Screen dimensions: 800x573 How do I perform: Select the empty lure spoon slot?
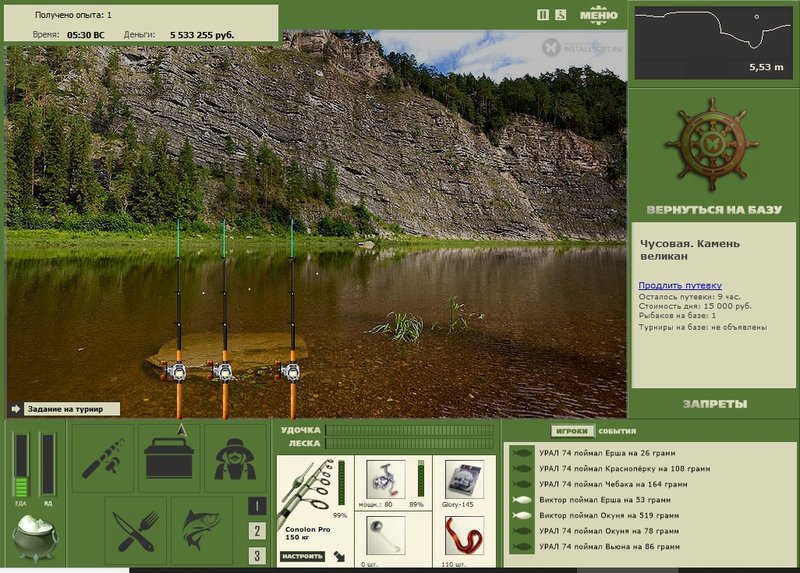386,535
